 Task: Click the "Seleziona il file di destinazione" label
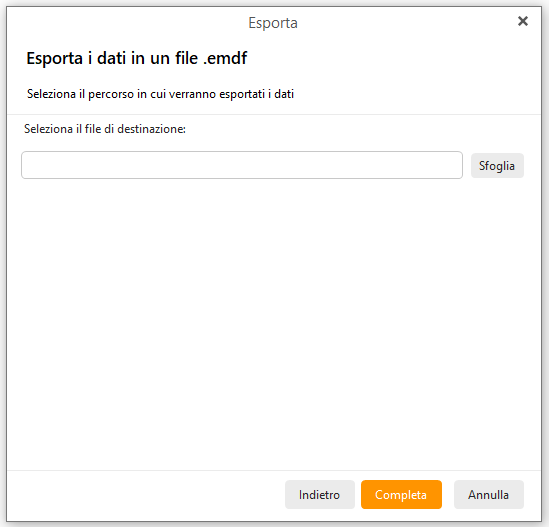105,129
